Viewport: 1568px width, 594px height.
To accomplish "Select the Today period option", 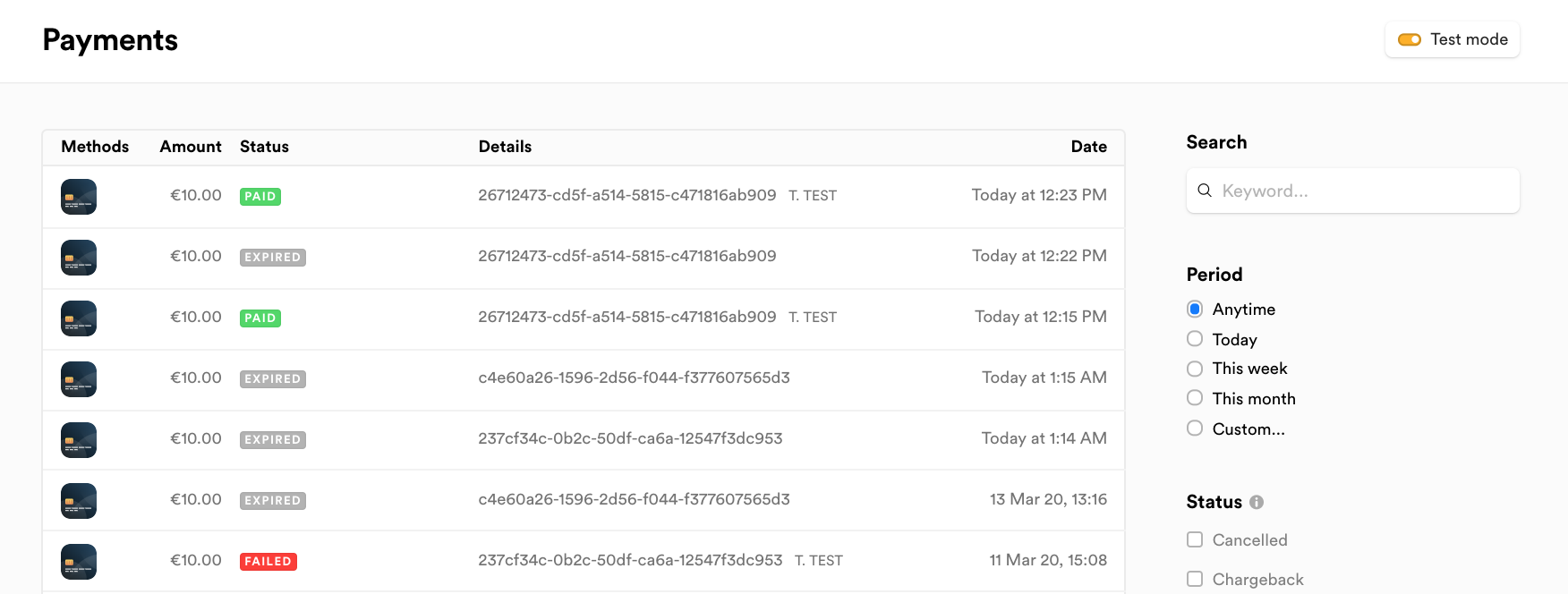I will [1195, 339].
